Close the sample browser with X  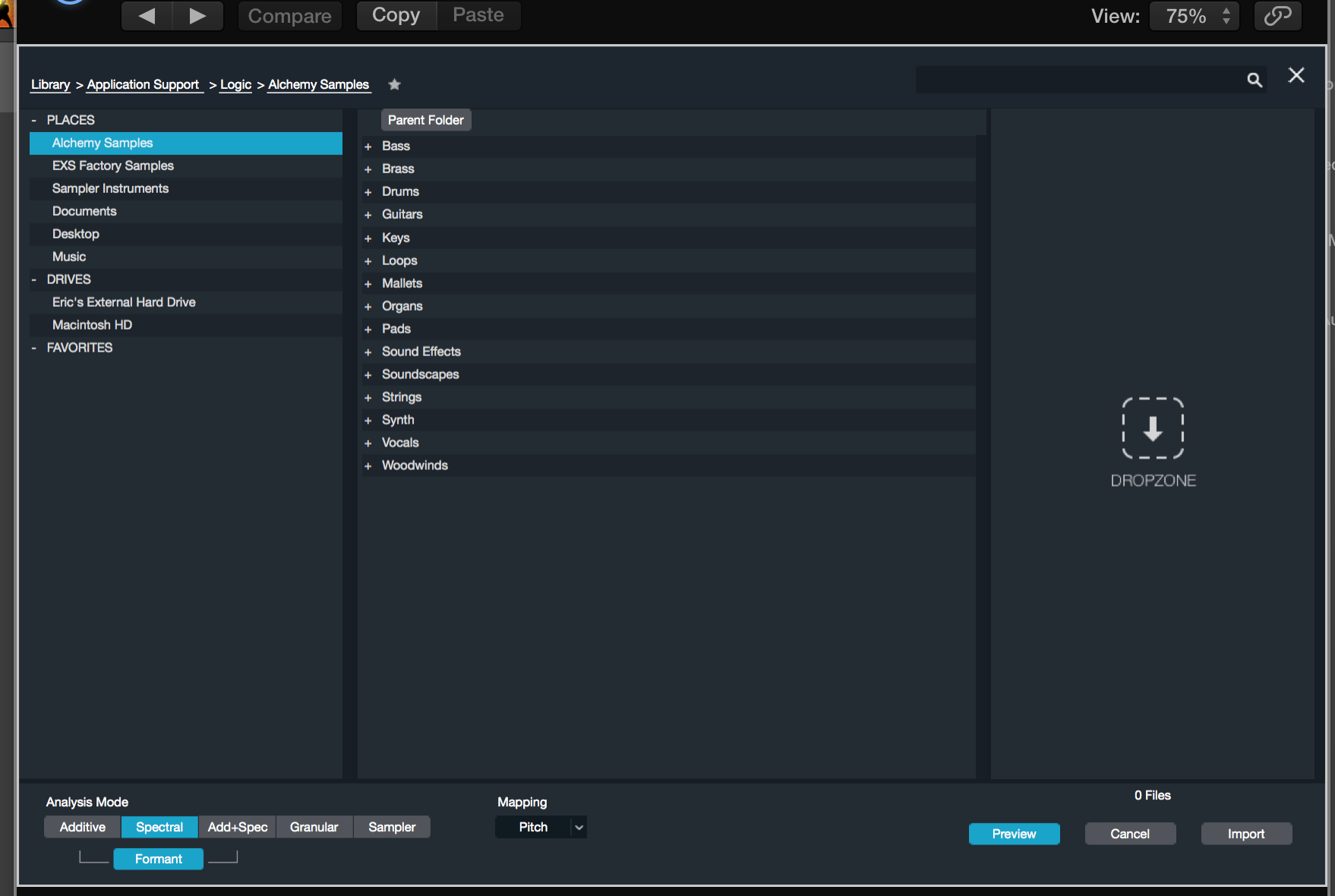coord(1296,75)
